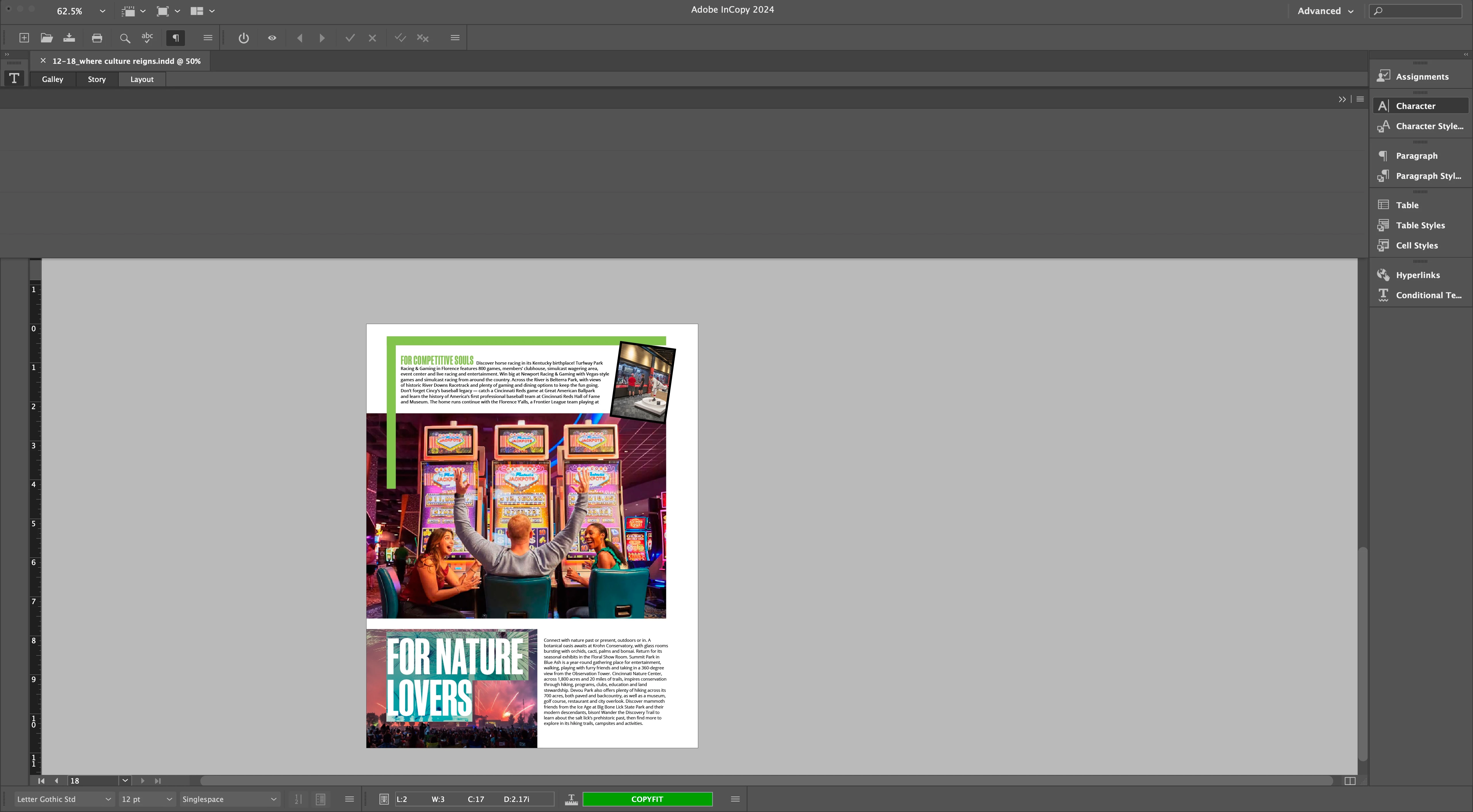Click the Print document icon
This screenshot has width=1473, height=812.
coord(97,38)
